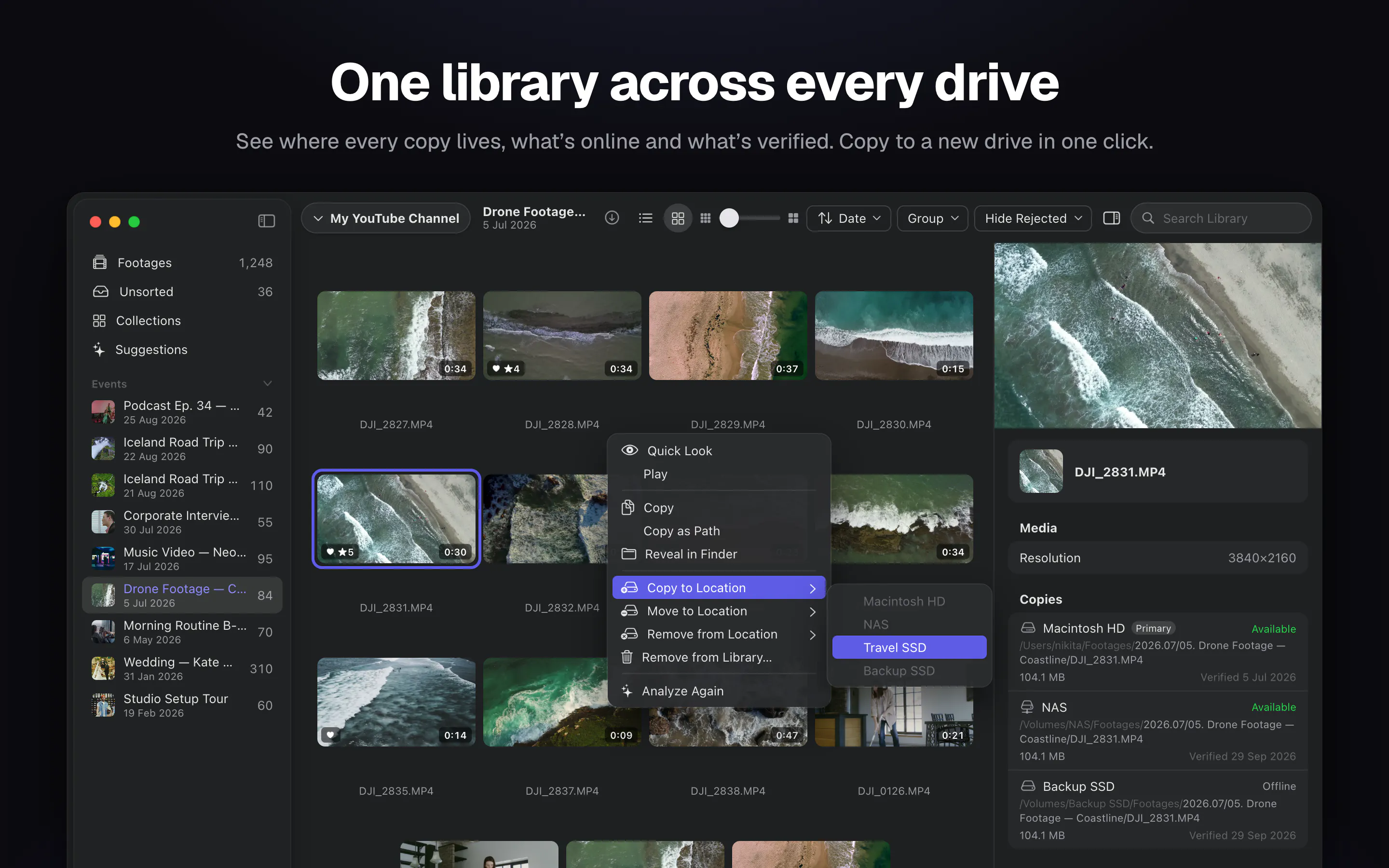1389x868 pixels.
Task: Choose Play from the context menu
Action: click(719, 474)
